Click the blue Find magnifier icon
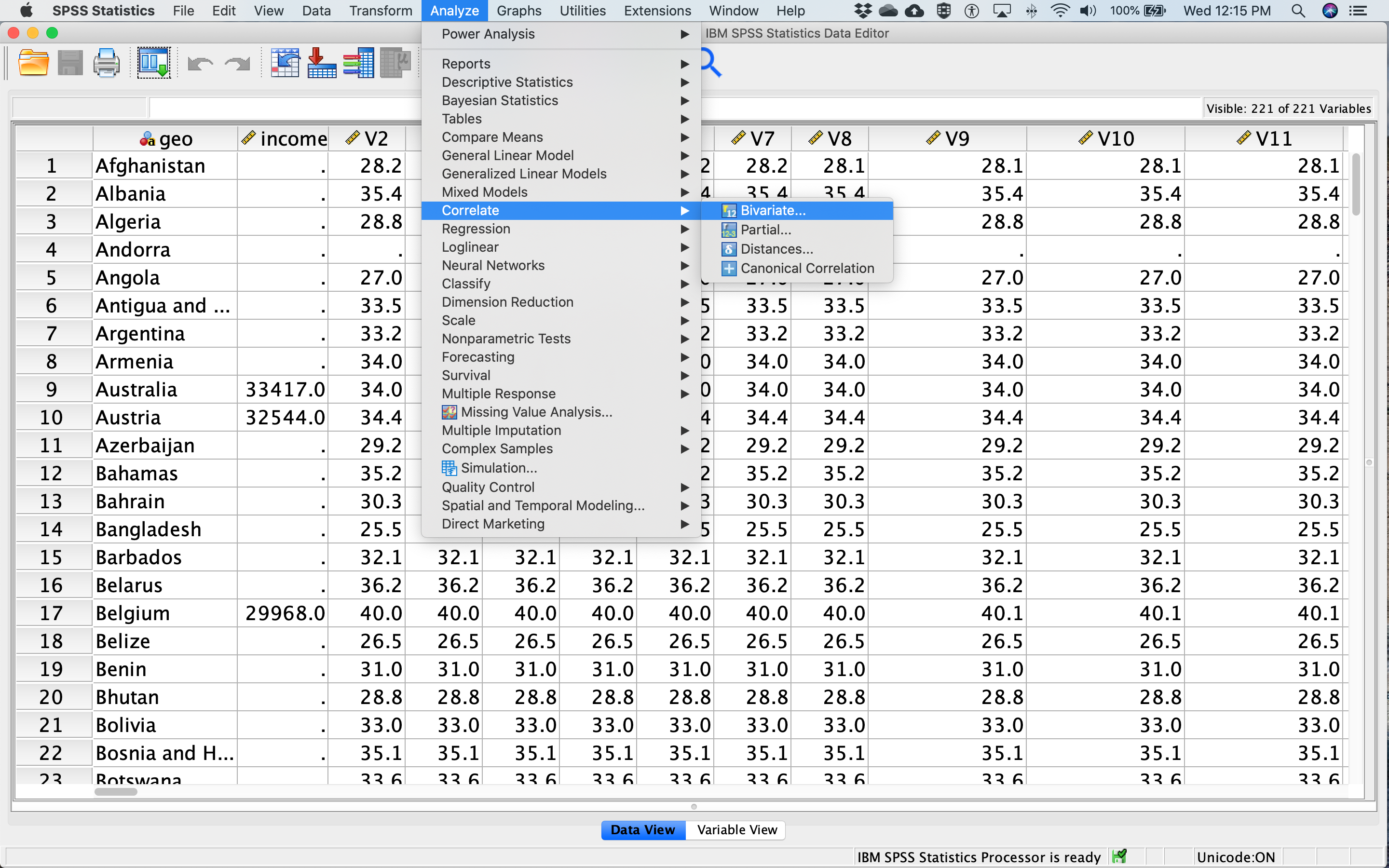 click(x=711, y=63)
